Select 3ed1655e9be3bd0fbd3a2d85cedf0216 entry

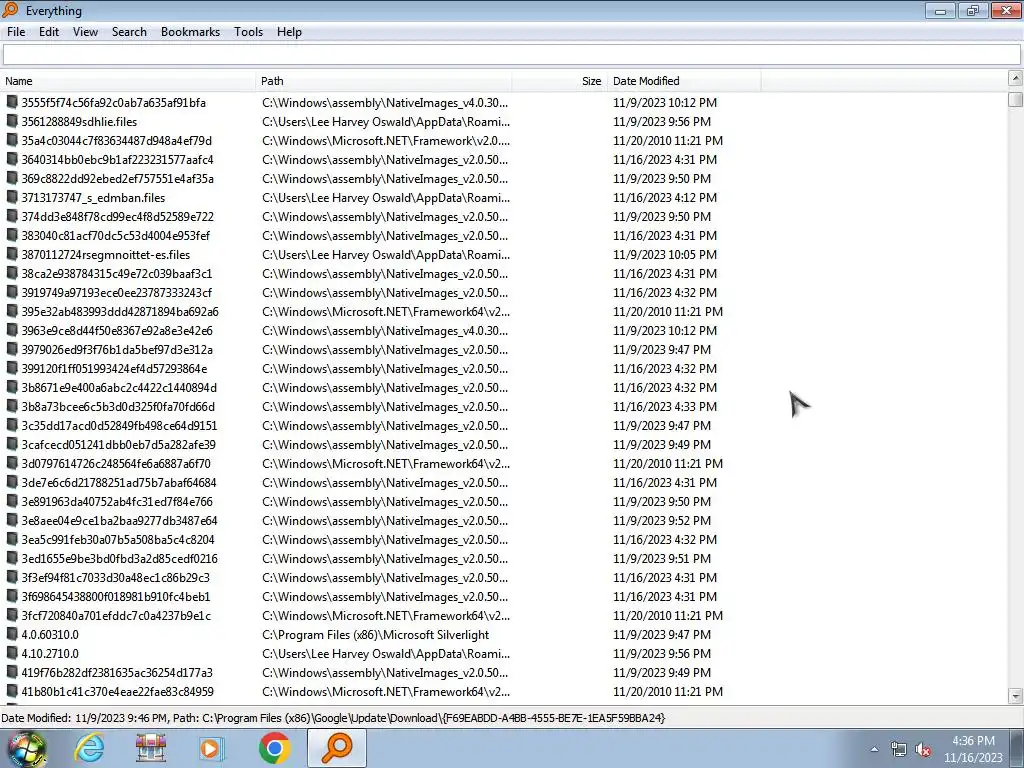120,558
